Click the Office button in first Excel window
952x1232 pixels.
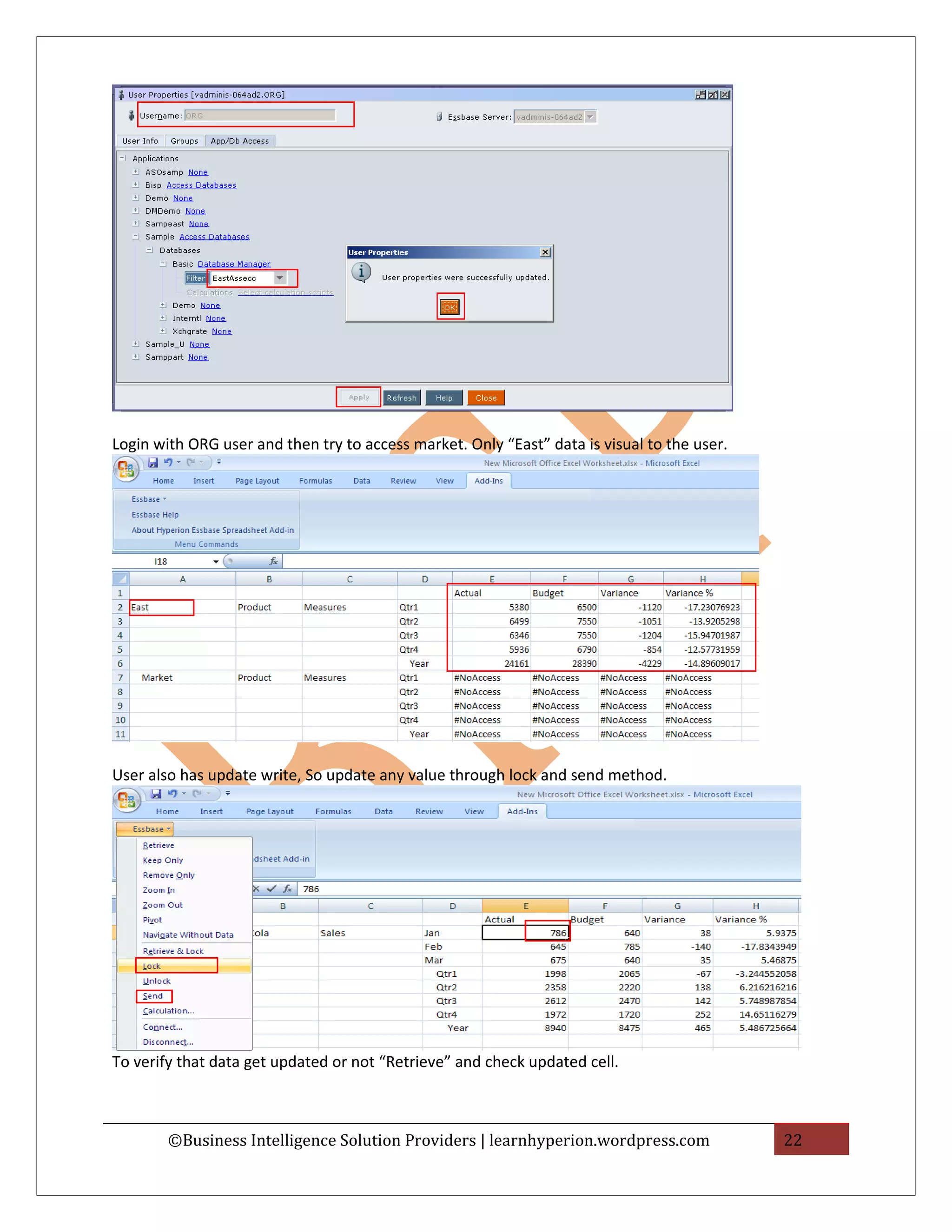coord(126,469)
